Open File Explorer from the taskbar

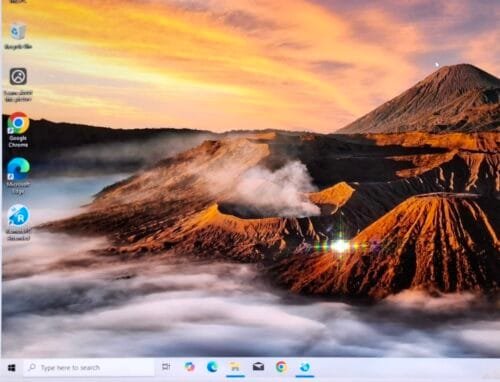pyautogui.click(x=235, y=367)
